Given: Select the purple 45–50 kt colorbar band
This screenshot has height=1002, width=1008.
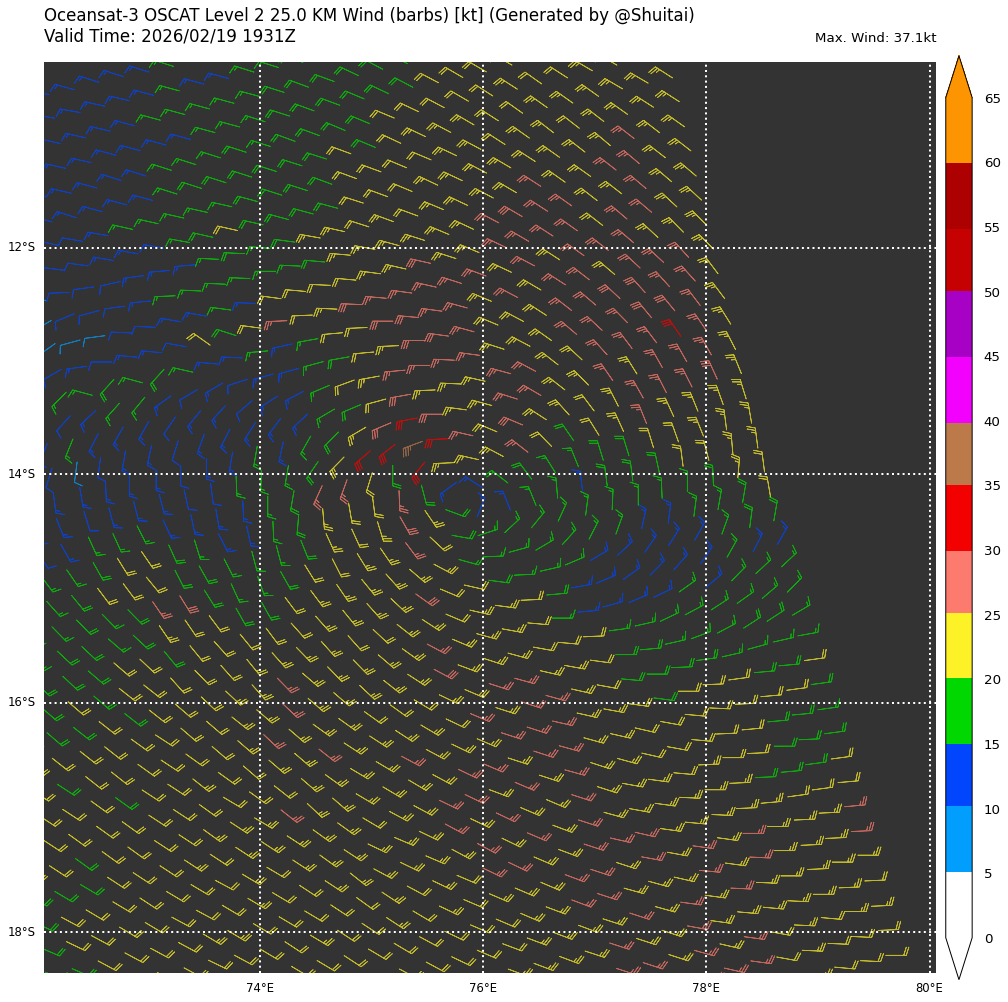Looking at the screenshot, I should coord(958,325).
